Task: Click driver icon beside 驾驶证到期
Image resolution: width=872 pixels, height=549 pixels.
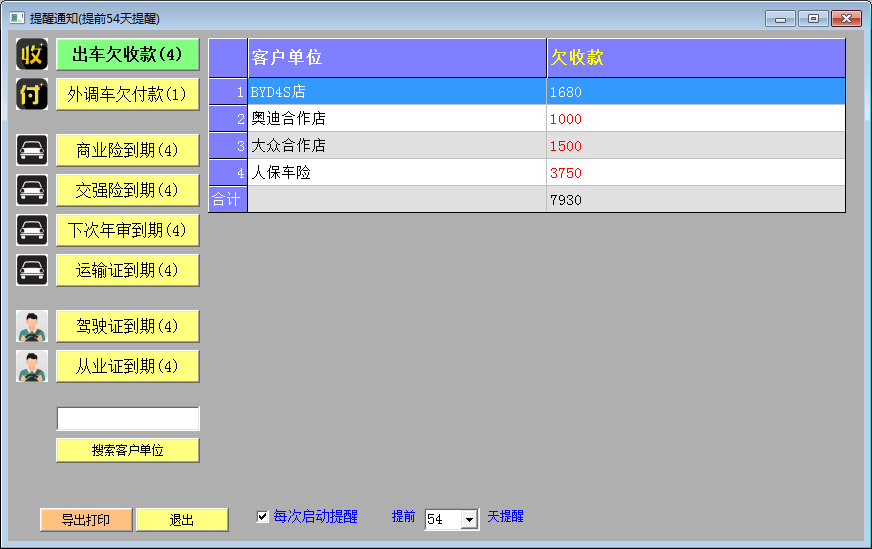Action: [32, 326]
